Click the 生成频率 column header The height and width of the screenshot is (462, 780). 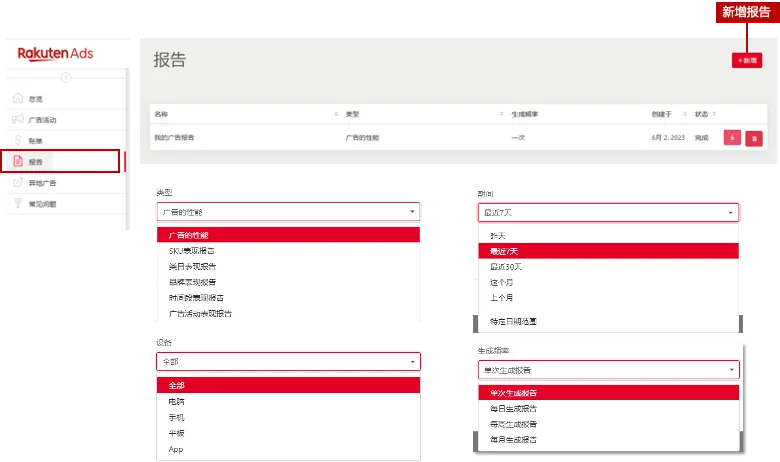pos(524,114)
